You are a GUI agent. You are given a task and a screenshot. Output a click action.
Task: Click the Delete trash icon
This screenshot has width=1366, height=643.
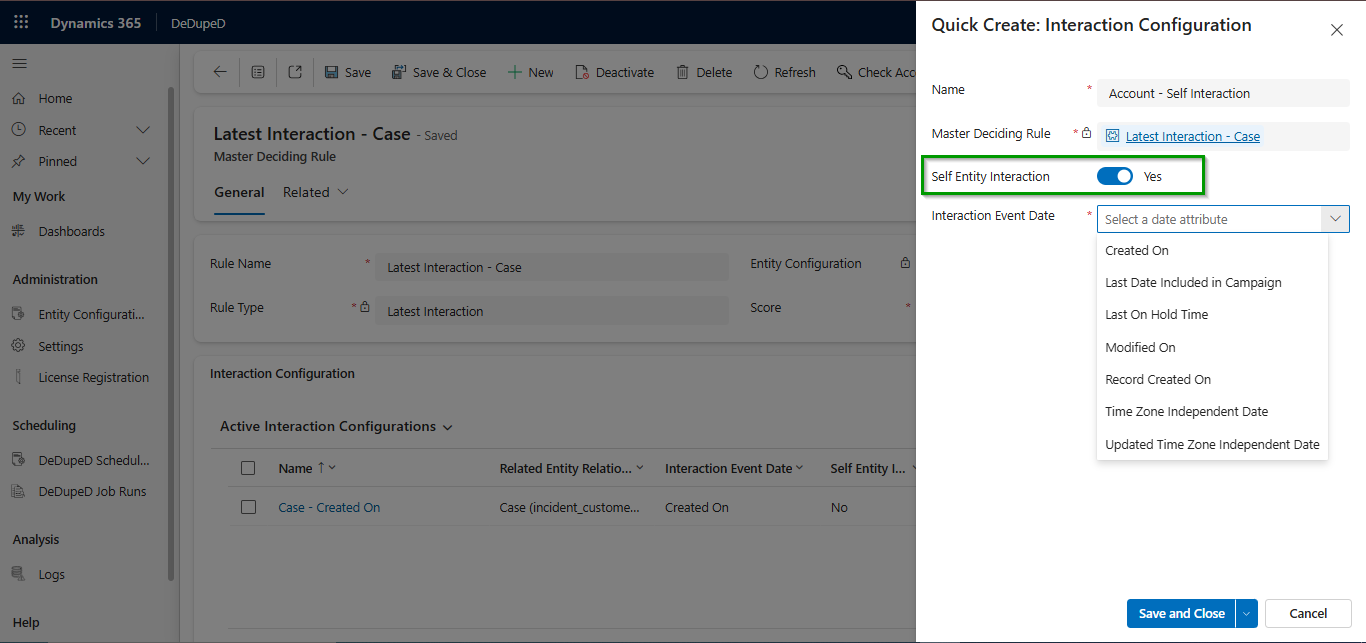click(683, 72)
